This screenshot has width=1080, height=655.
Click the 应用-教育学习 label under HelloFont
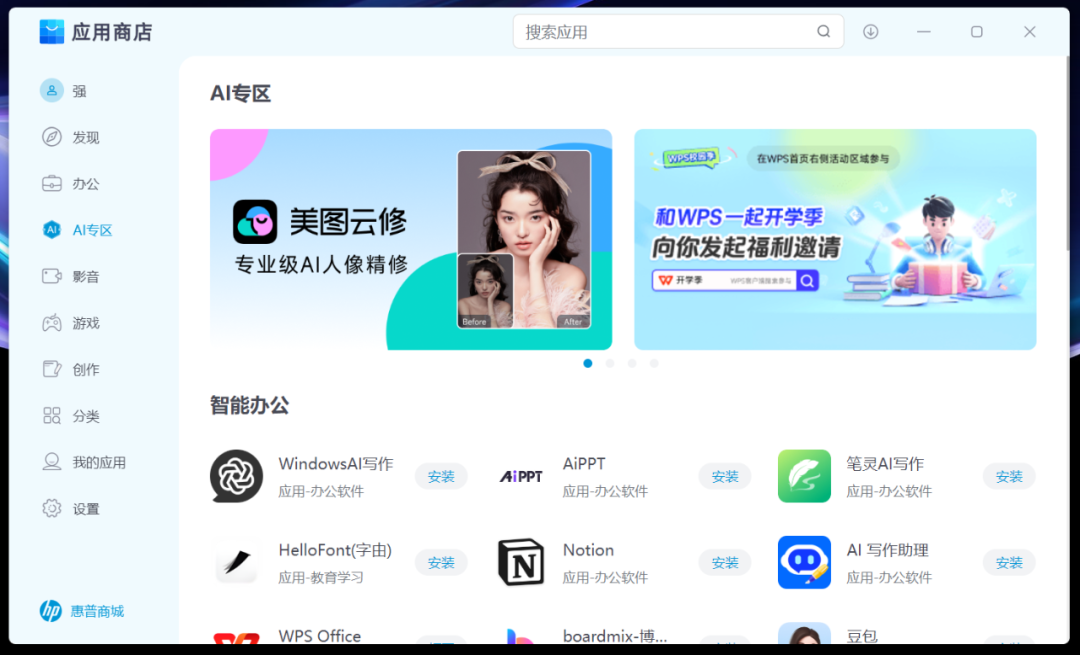point(321,577)
